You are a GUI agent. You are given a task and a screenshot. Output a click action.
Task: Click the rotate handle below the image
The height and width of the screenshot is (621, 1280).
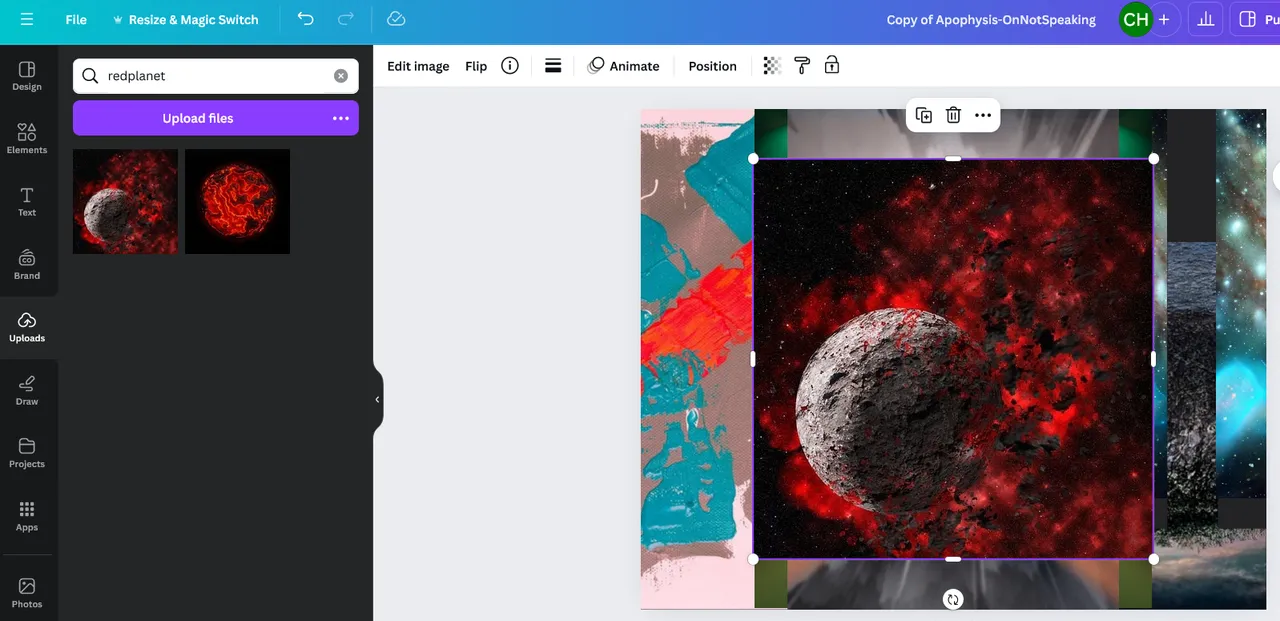pyautogui.click(x=953, y=599)
